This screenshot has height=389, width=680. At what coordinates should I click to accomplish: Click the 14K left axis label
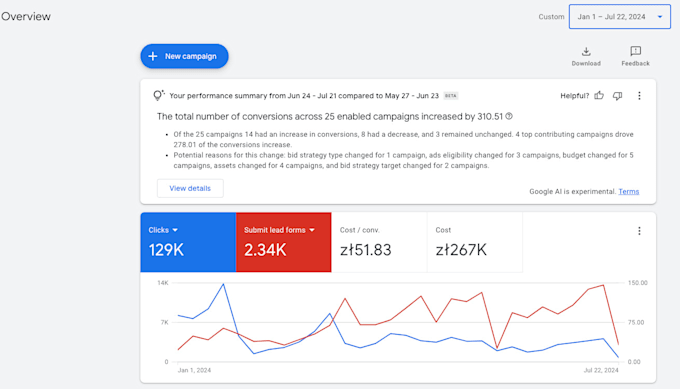point(163,283)
